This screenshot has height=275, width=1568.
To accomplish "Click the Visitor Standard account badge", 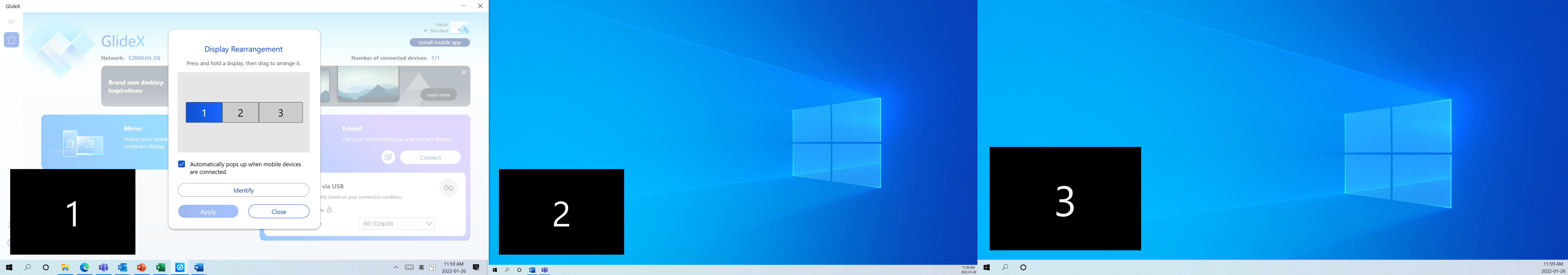I will click(447, 28).
